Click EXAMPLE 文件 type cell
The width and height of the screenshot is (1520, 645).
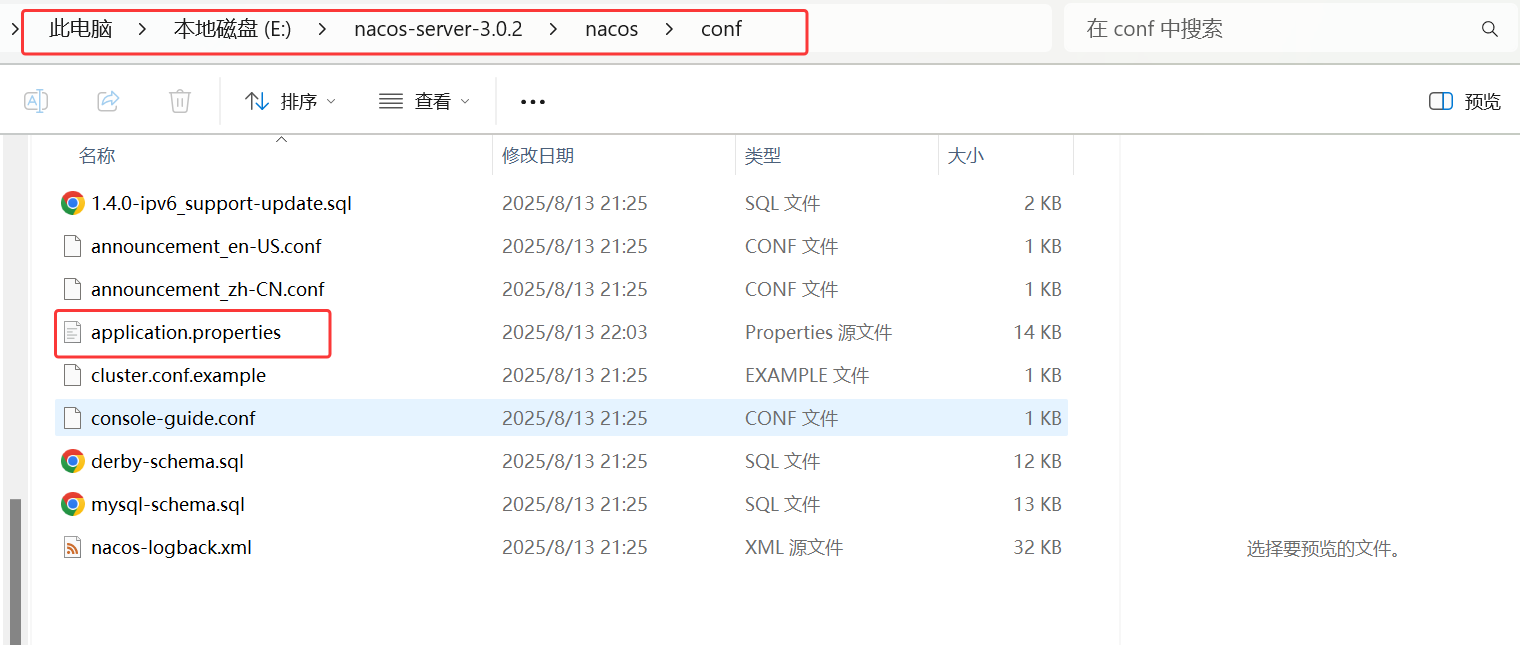click(807, 375)
